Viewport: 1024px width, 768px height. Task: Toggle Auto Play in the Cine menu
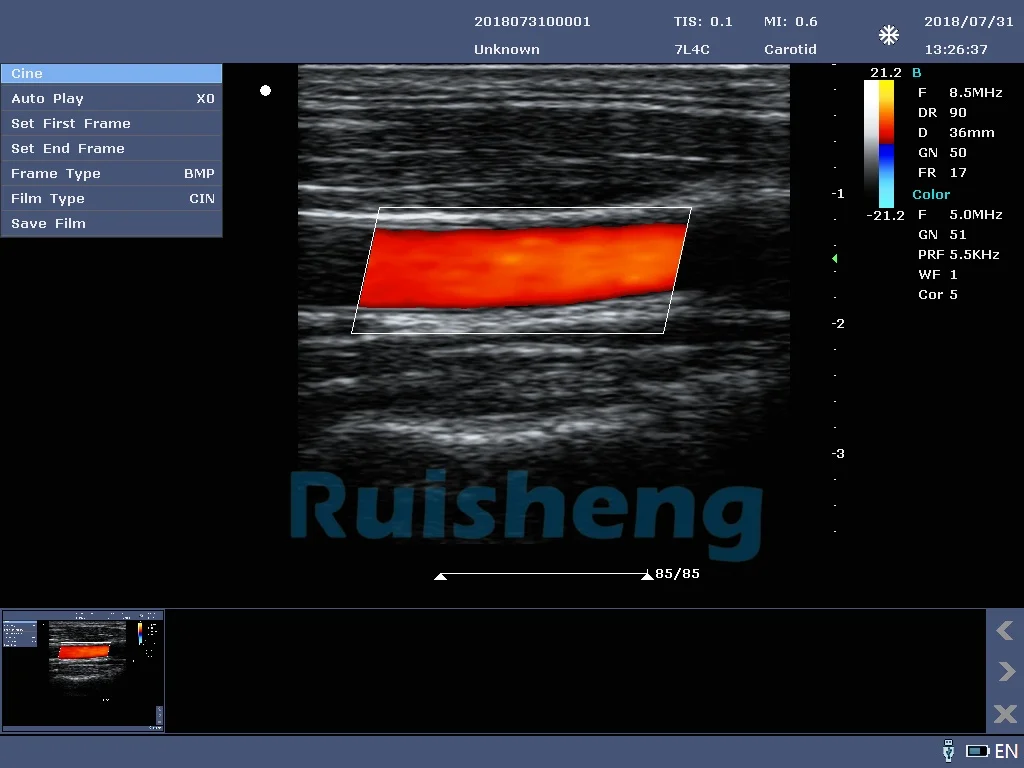(111, 99)
